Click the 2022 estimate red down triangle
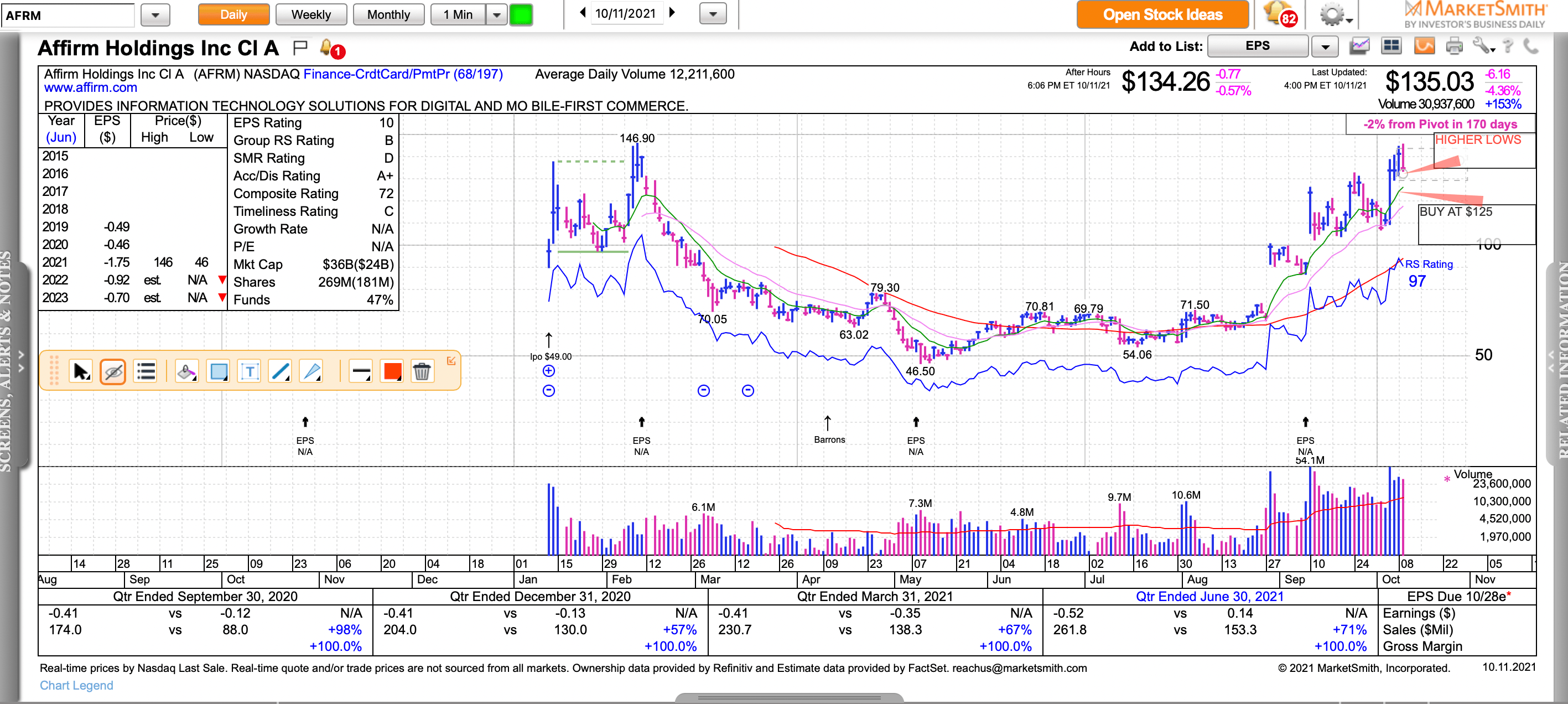The height and width of the screenshot is (704, 1568). pyautogui.click(x=222, y=280)
